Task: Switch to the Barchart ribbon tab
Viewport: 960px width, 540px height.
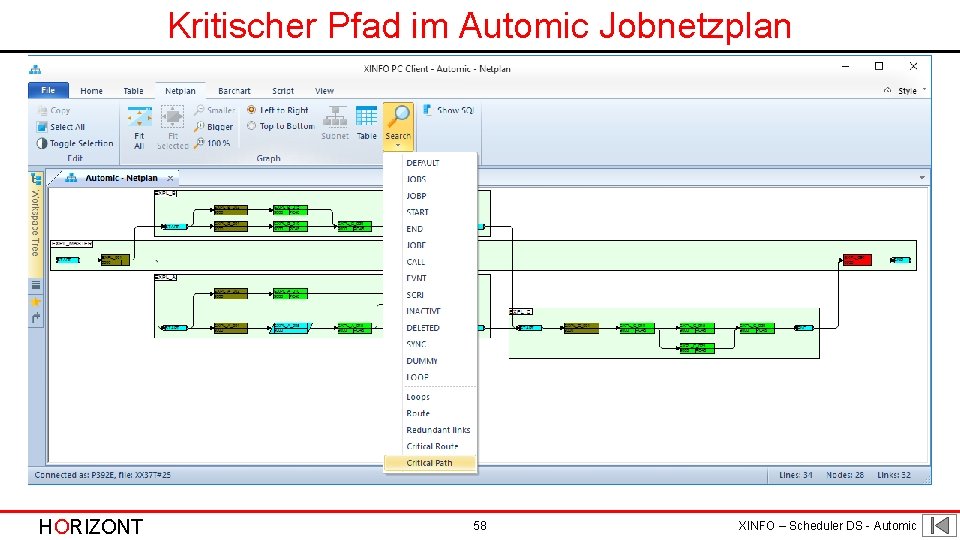Action: coord(234,91)
